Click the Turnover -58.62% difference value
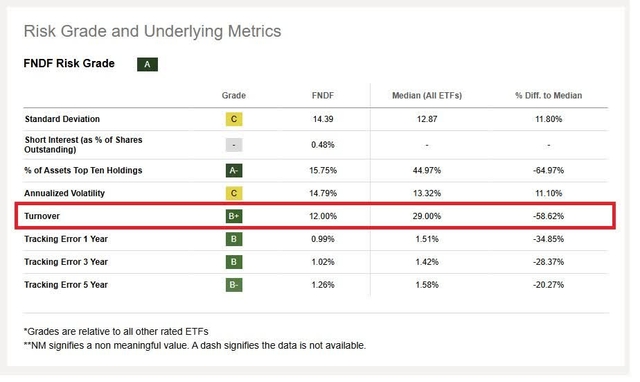 tap(549, 216)
